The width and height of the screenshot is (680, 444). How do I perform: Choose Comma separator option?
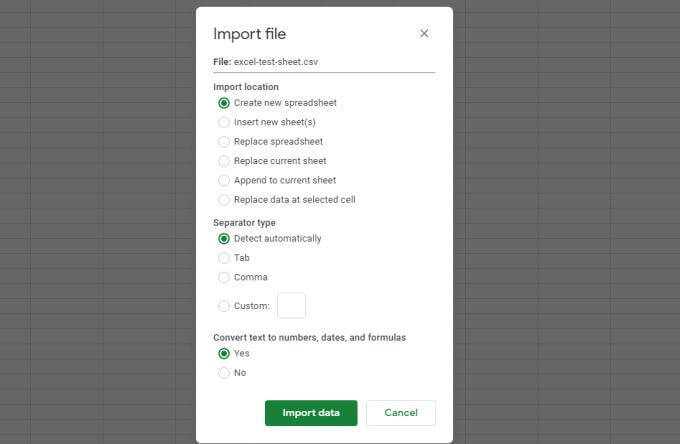224,277
